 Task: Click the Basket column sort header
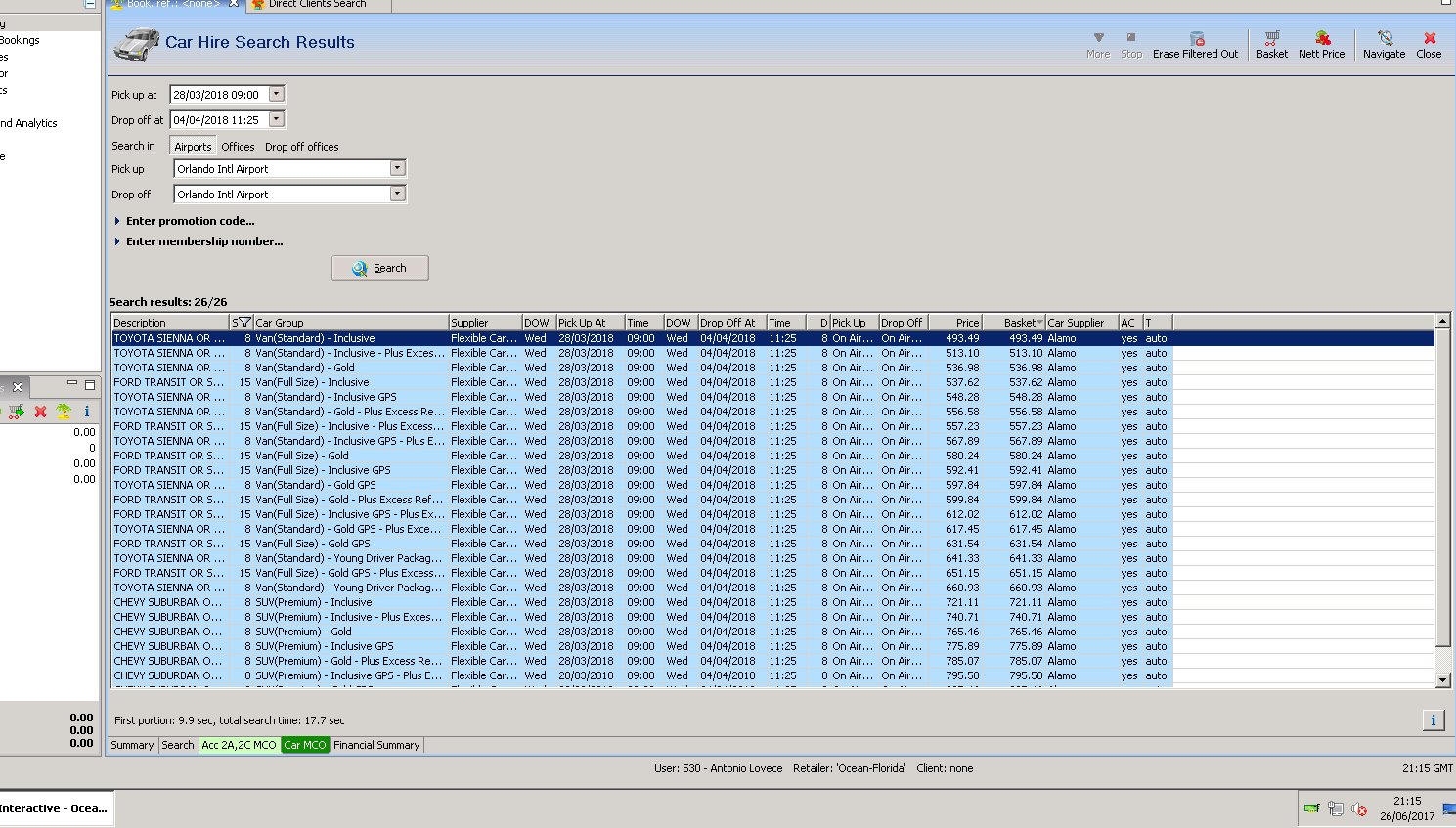pyautogui.click(x=1013, y=323)
